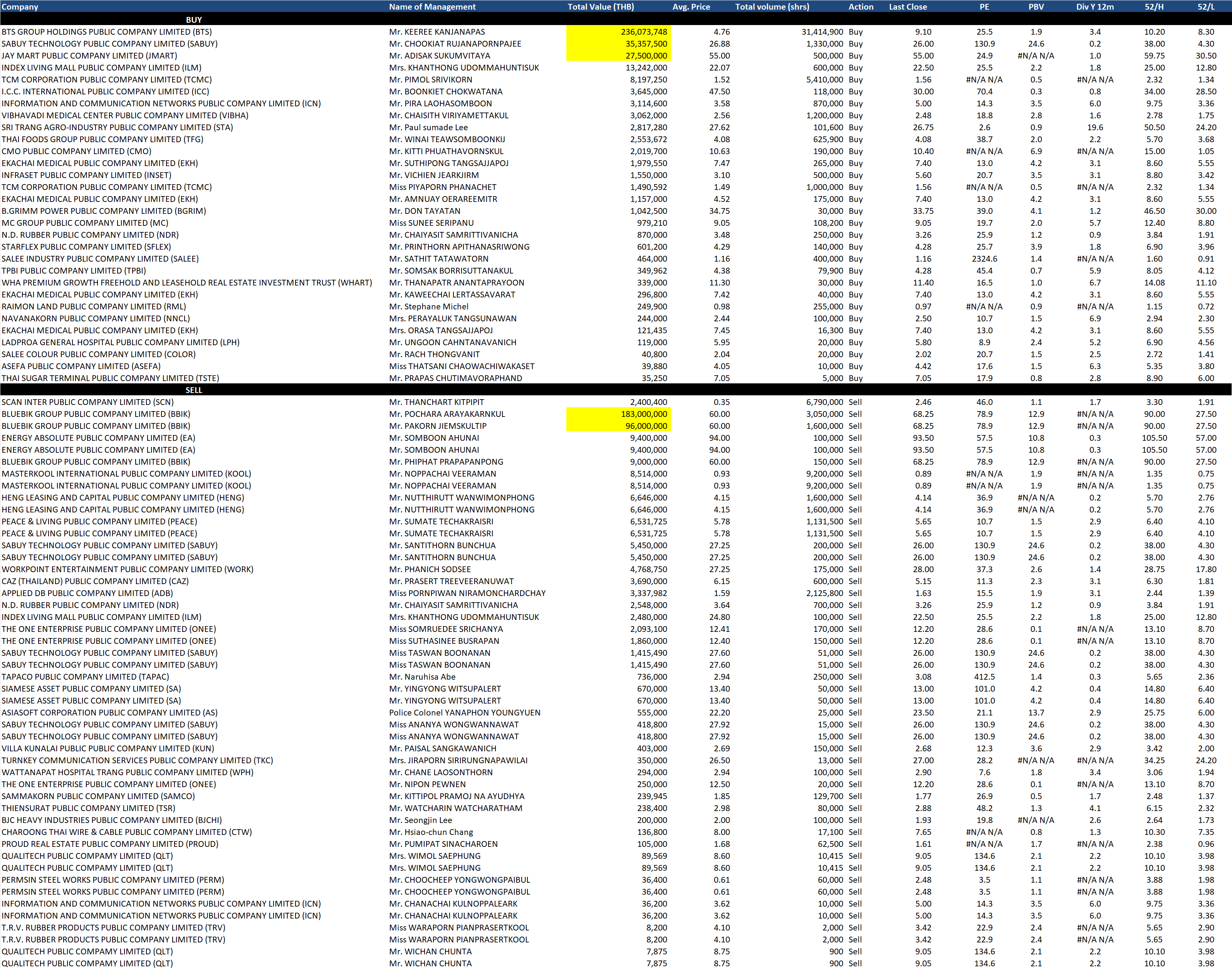
Task: Click VILLA KUNALAI company cell
Action: [x=107, y=748]
